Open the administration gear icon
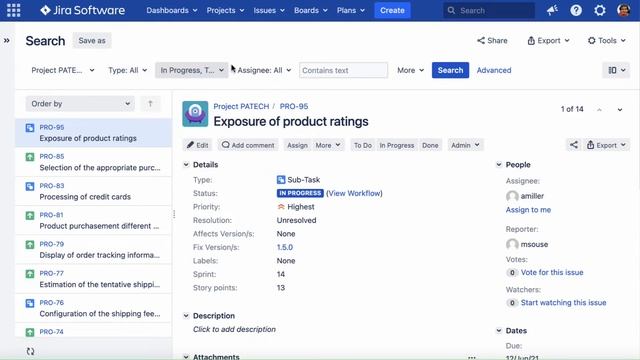Screen dimensions: 640x360 600,10
